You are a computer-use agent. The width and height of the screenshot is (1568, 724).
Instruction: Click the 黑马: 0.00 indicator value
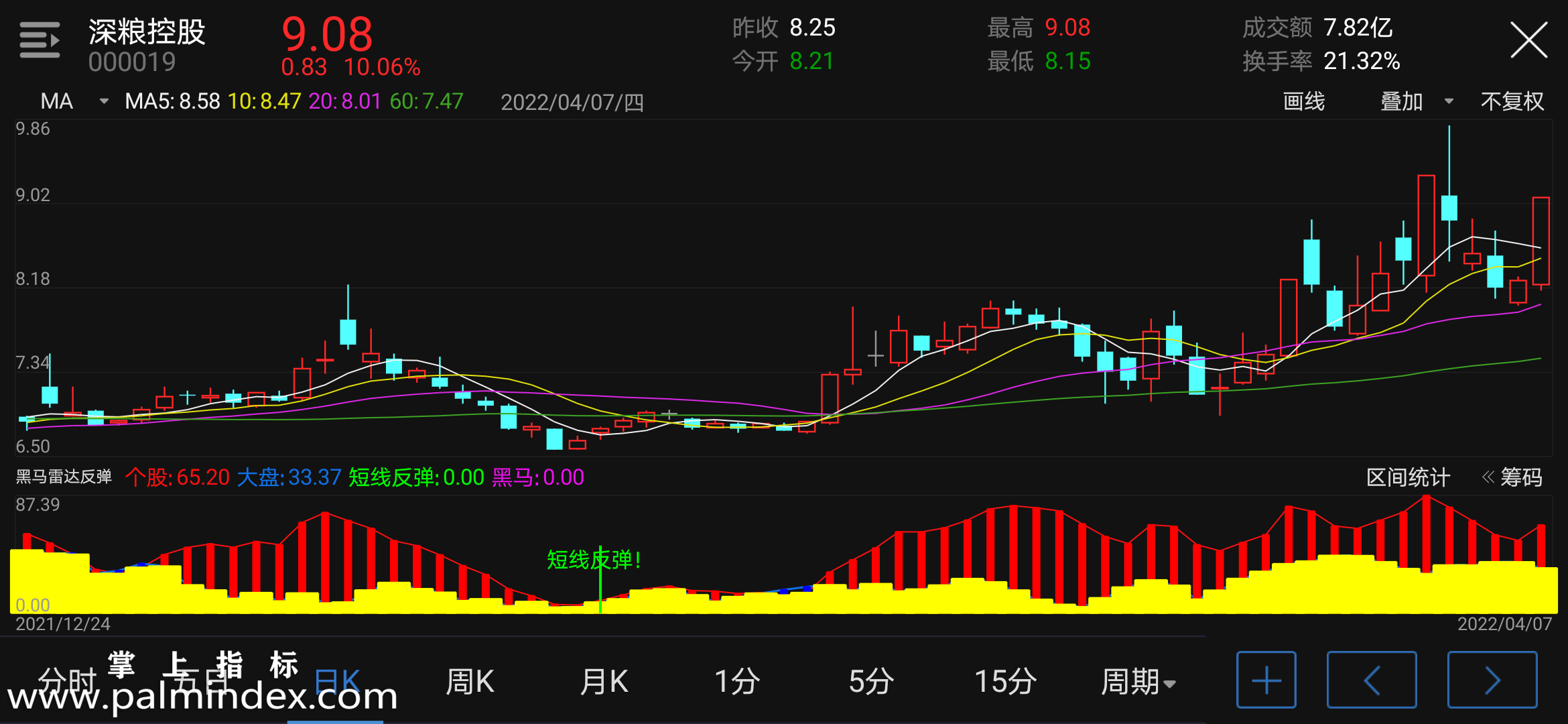tap(538, 477)
